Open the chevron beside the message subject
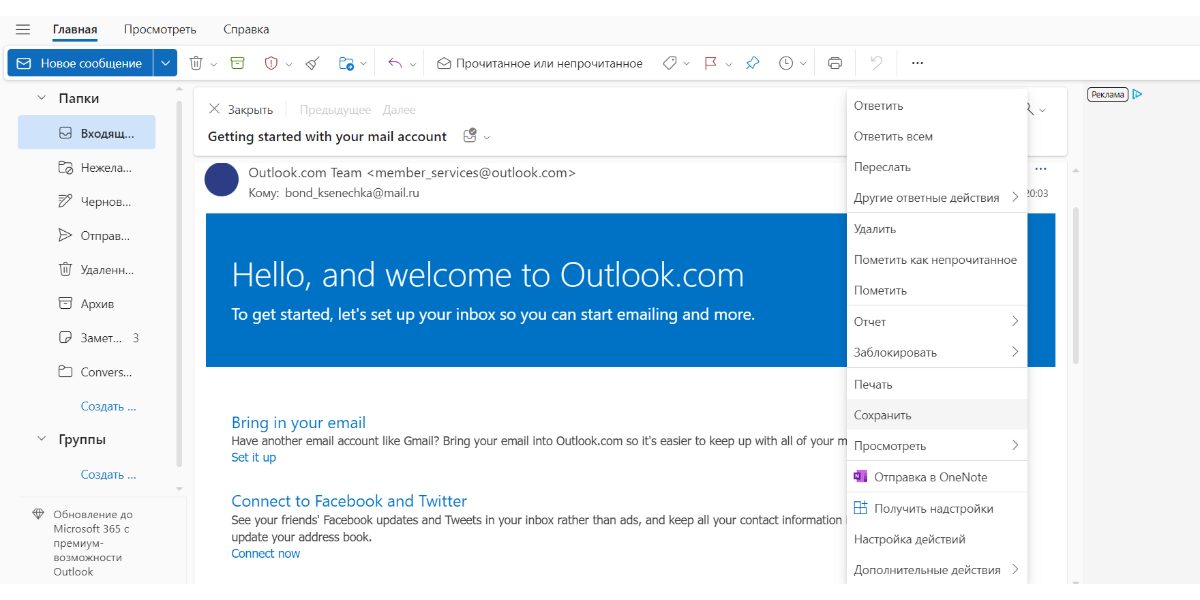This screenshot has width=1200, height=600. pyautogui.click(x=487, y=137)
